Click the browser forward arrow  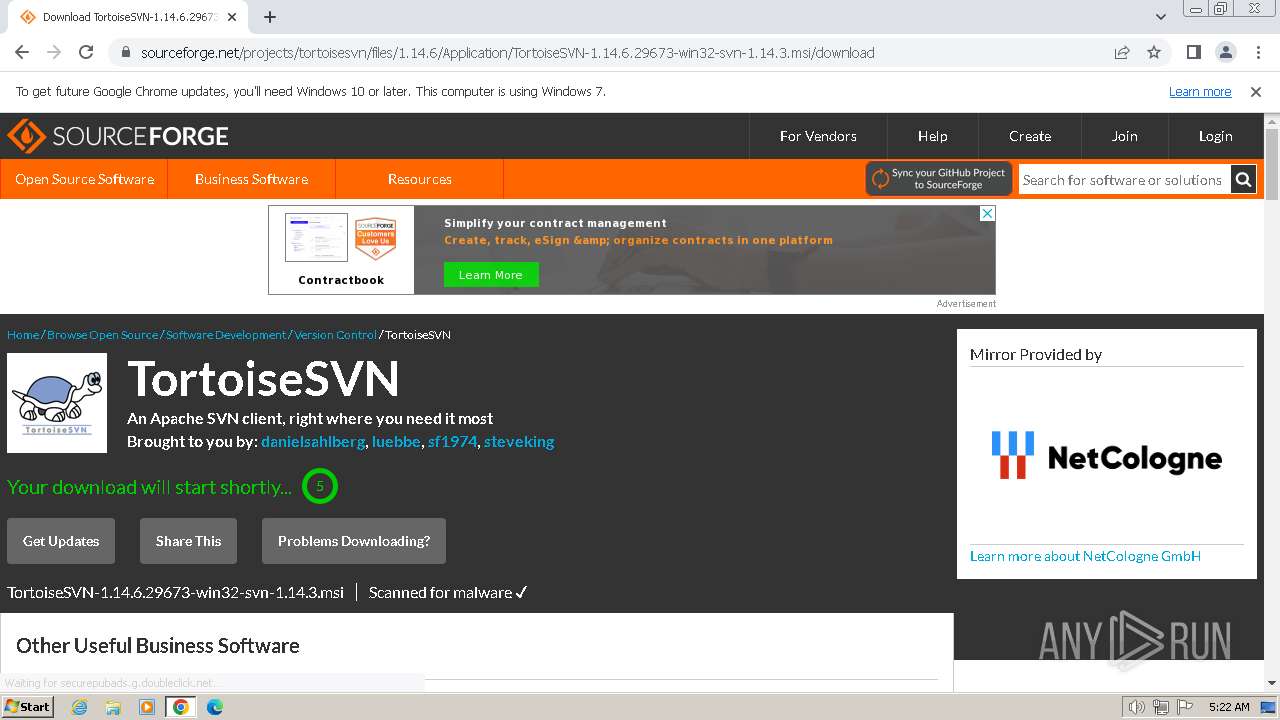tap(54, 53)
